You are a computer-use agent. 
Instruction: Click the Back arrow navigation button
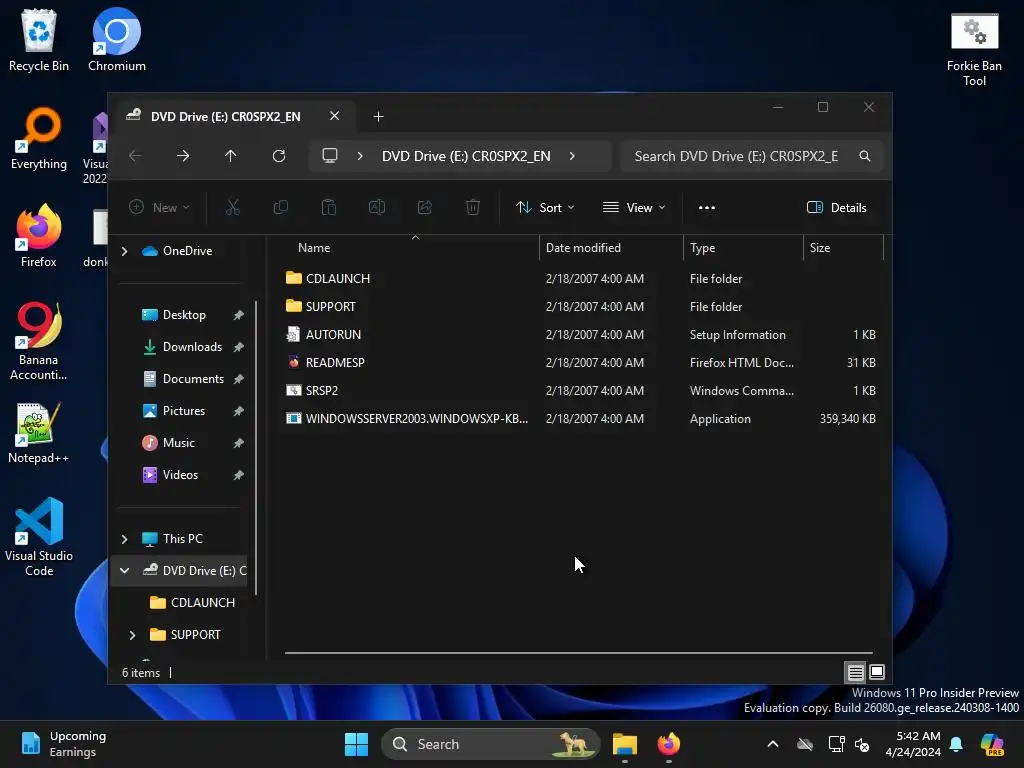click(x=135, y=156)
